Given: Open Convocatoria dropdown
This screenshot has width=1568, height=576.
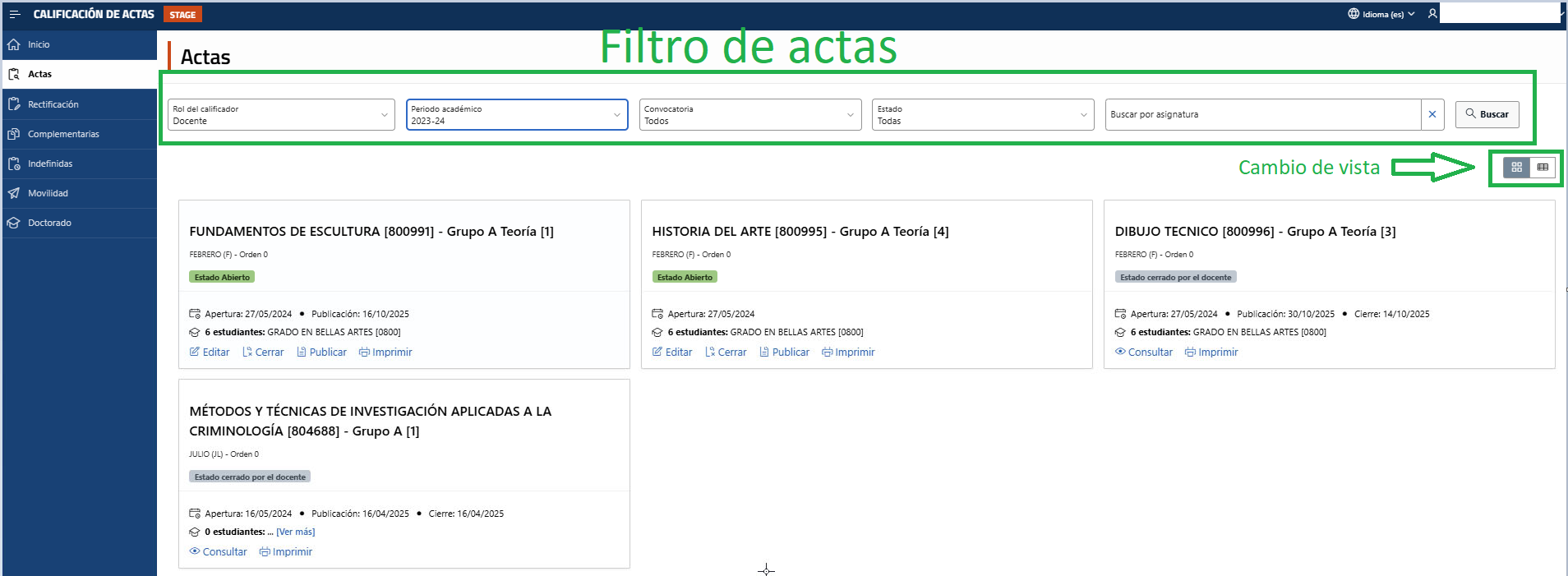Looking at the screenshot, I should click(x=750, y=114).
